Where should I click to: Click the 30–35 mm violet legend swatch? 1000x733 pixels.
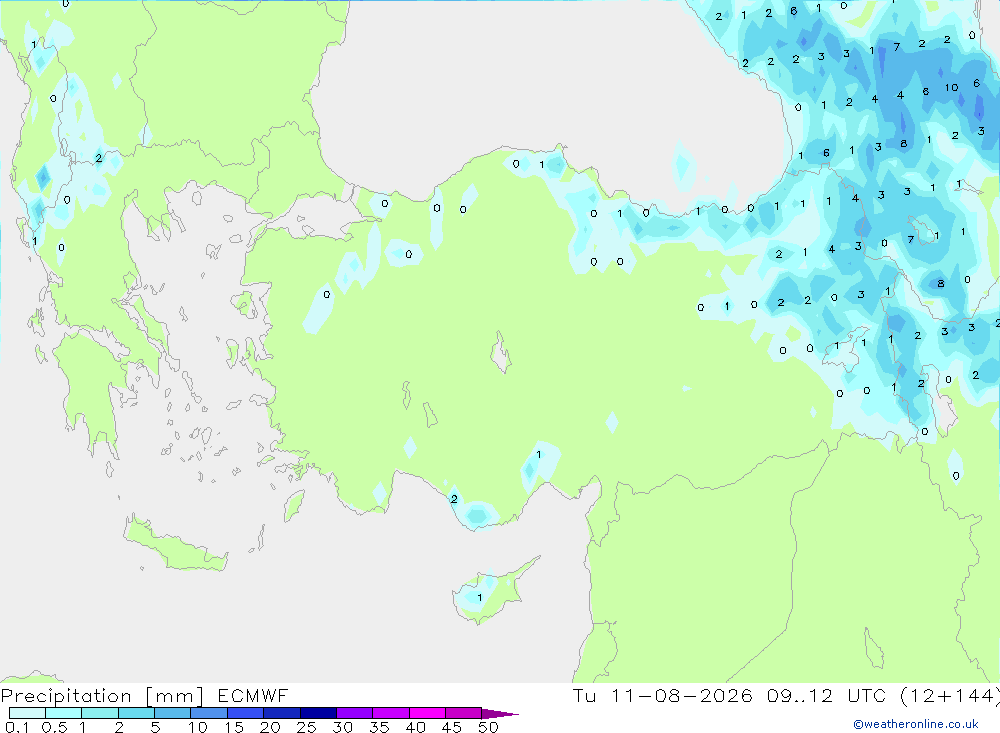click(x=354, y=713)
